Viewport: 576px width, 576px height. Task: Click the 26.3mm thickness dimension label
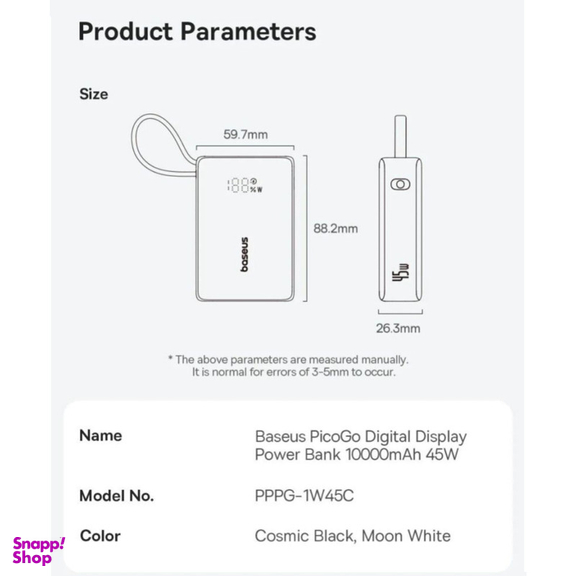point(398,328)
